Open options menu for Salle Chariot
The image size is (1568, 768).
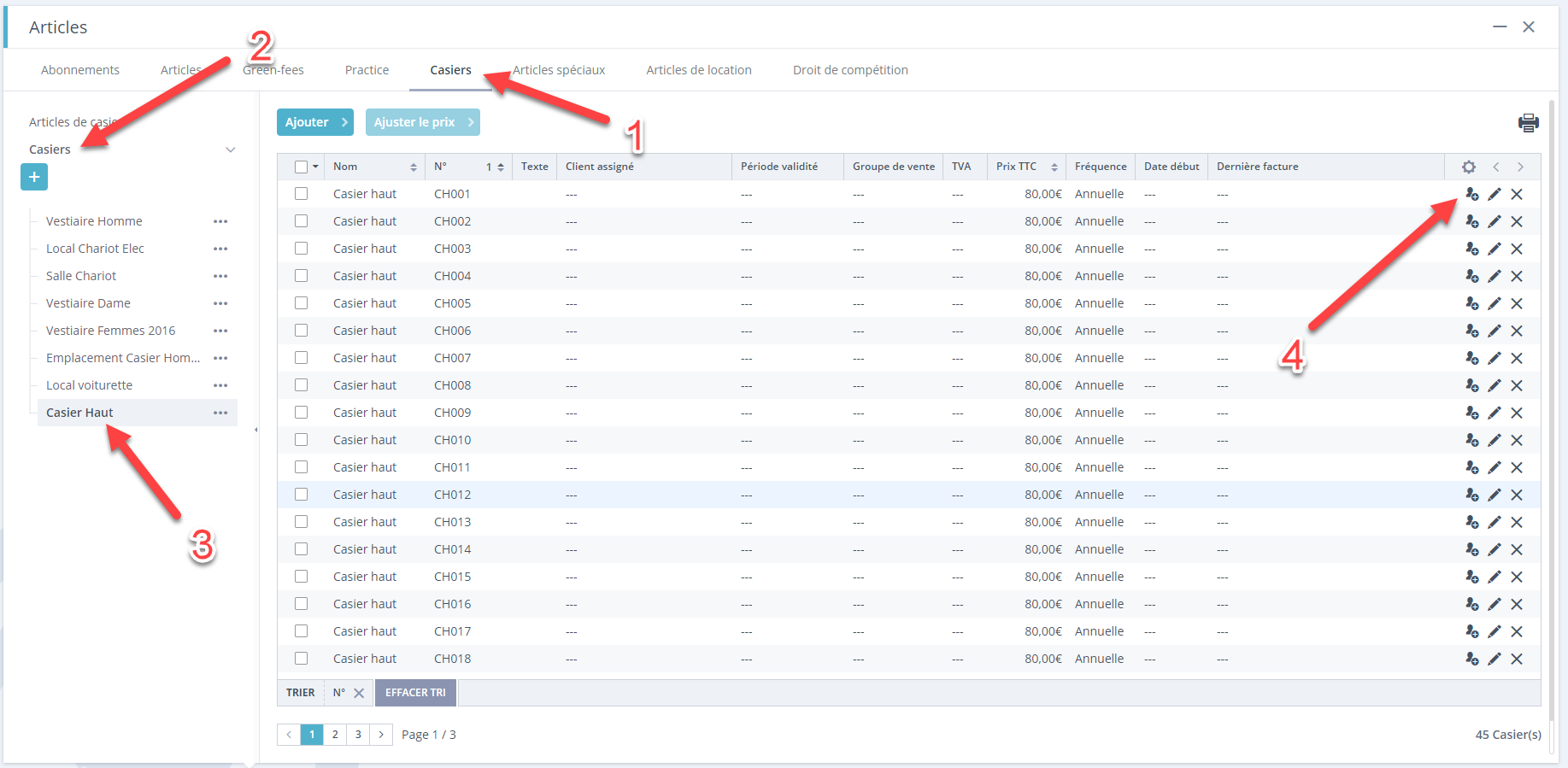220,277
